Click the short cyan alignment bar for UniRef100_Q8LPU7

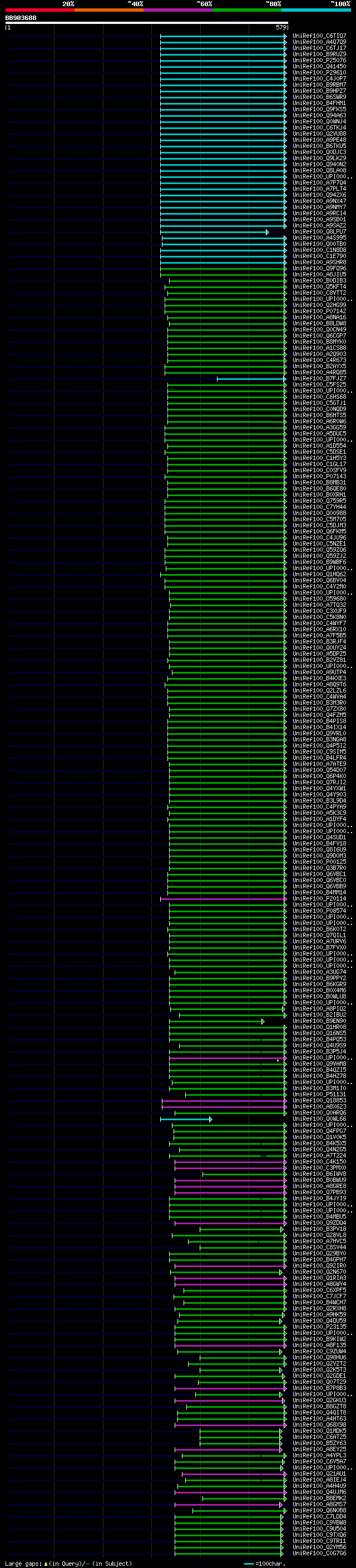214,232
